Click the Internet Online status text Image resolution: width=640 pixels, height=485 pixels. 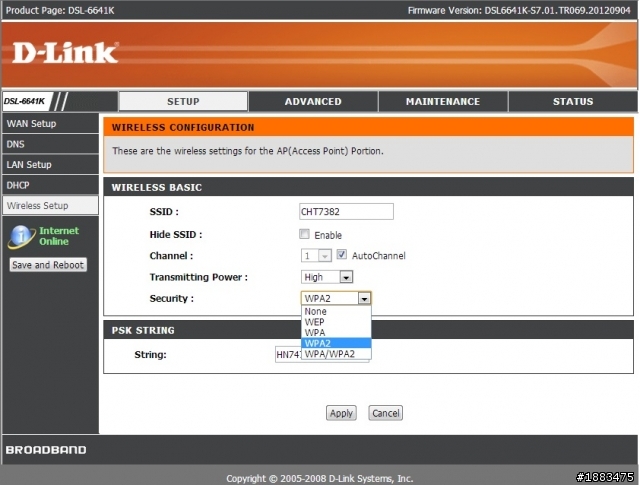pos(59,236)
